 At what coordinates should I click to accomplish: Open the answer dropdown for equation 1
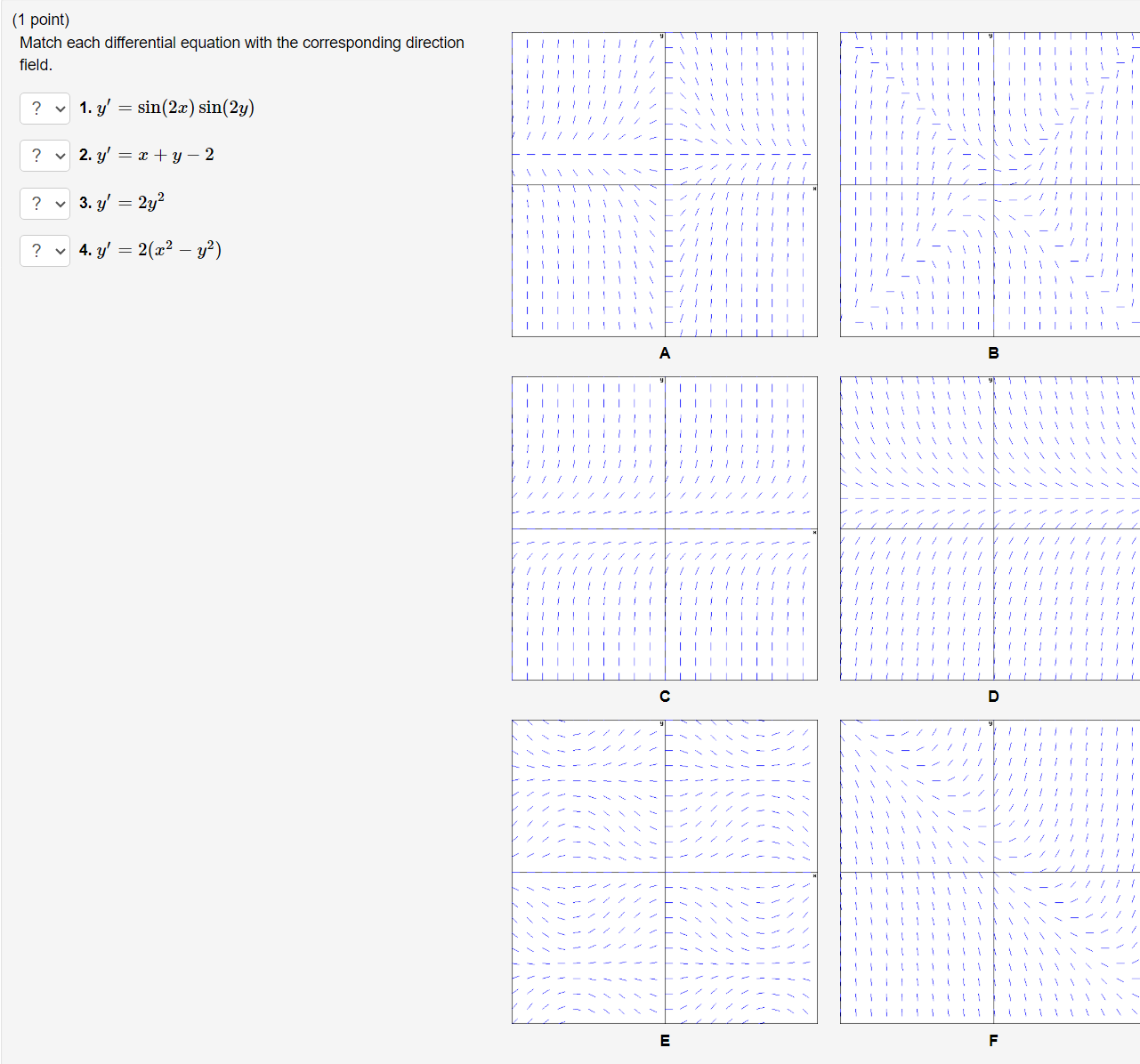pos(44,108)
